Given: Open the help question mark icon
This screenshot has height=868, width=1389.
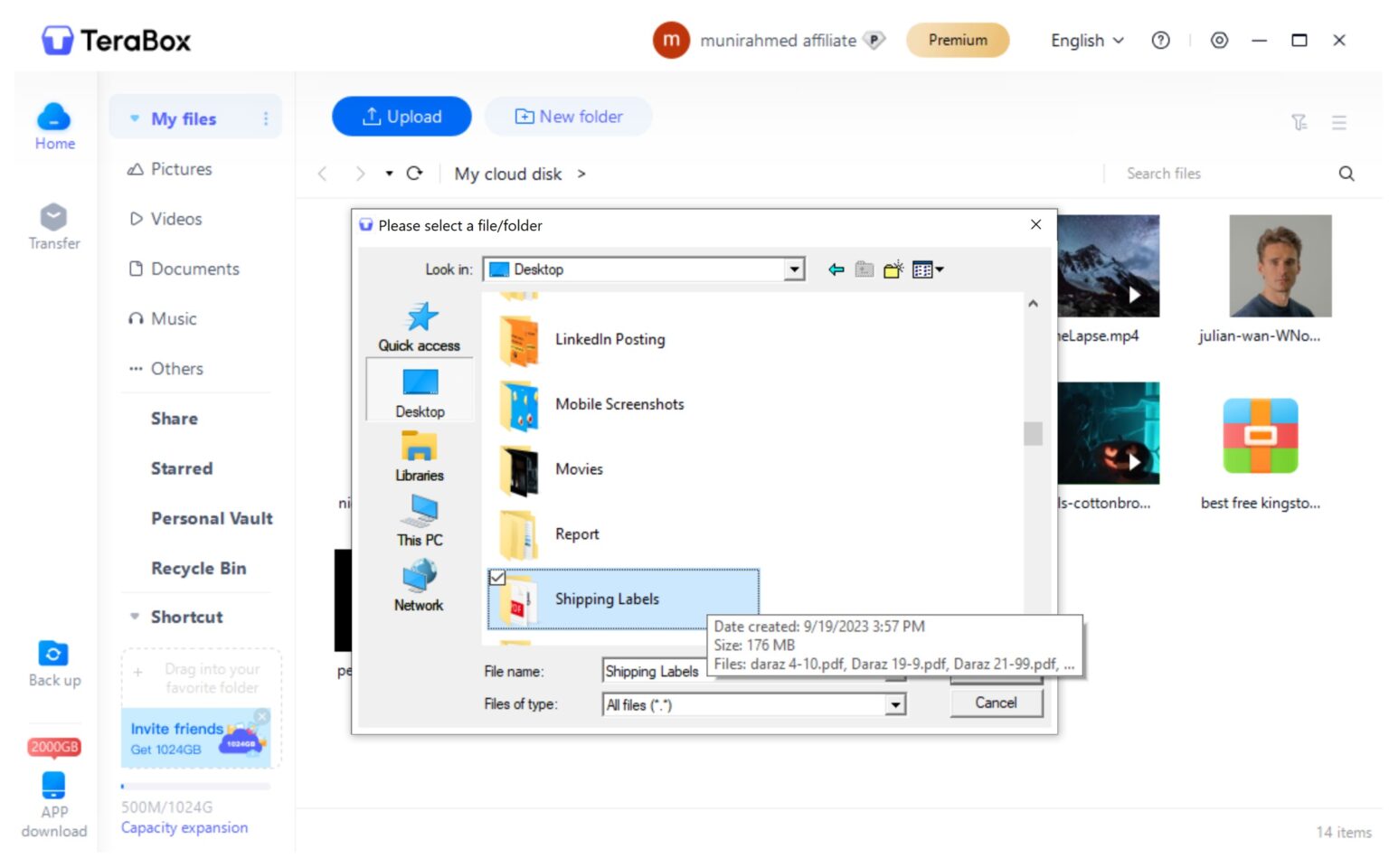Looking at the screenshot, I should click(1160, 40).
